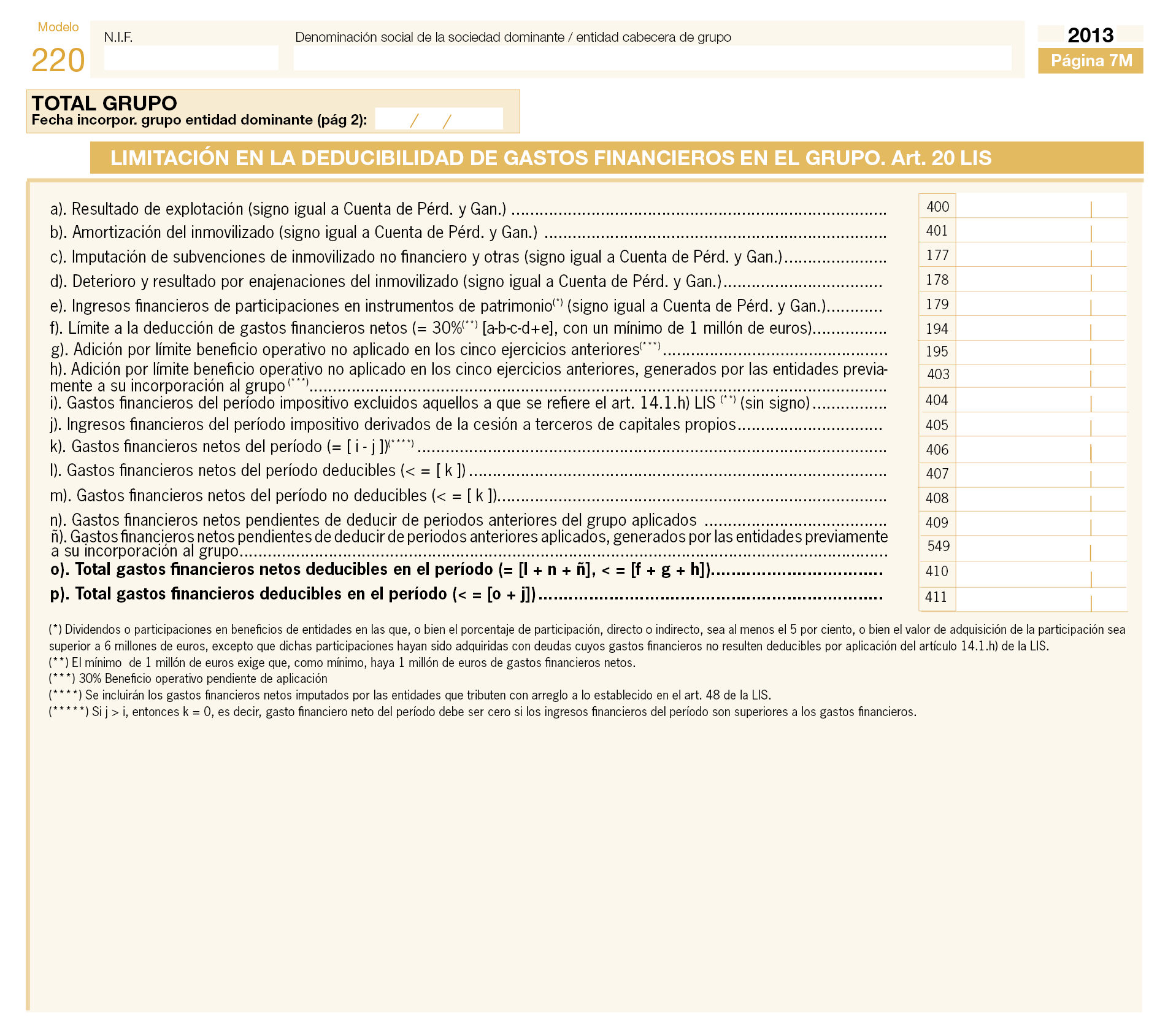The width and height of the screenshot is (1176, 1021).
Task: Click line 'm). Gastos financieros netos no deducibles'
Action: click(x=468, y=496)
